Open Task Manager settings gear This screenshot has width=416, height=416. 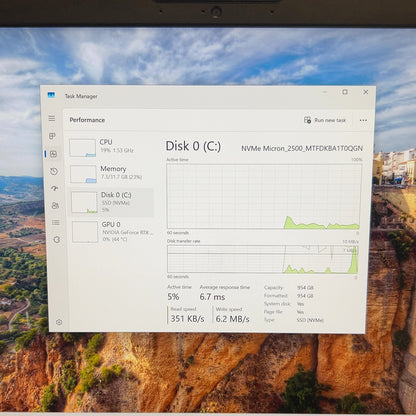[x=59, y=322]
